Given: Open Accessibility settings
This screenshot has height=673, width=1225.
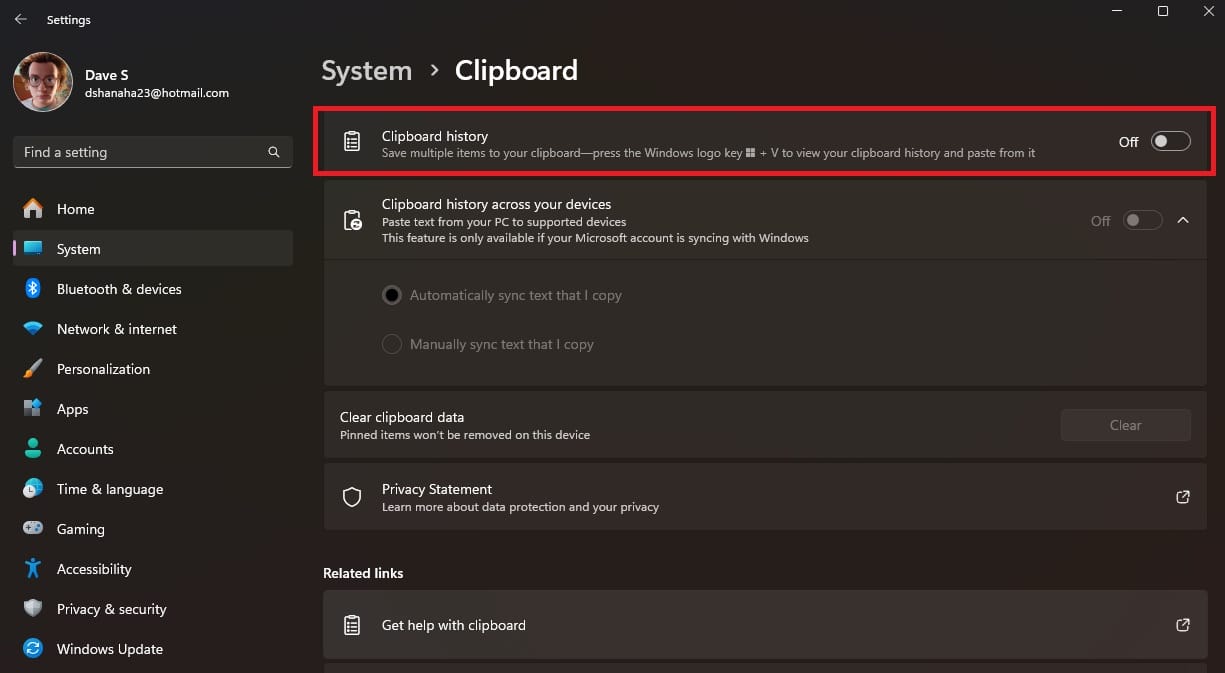Looking at the screenshot, I should [x=94, y=569].
